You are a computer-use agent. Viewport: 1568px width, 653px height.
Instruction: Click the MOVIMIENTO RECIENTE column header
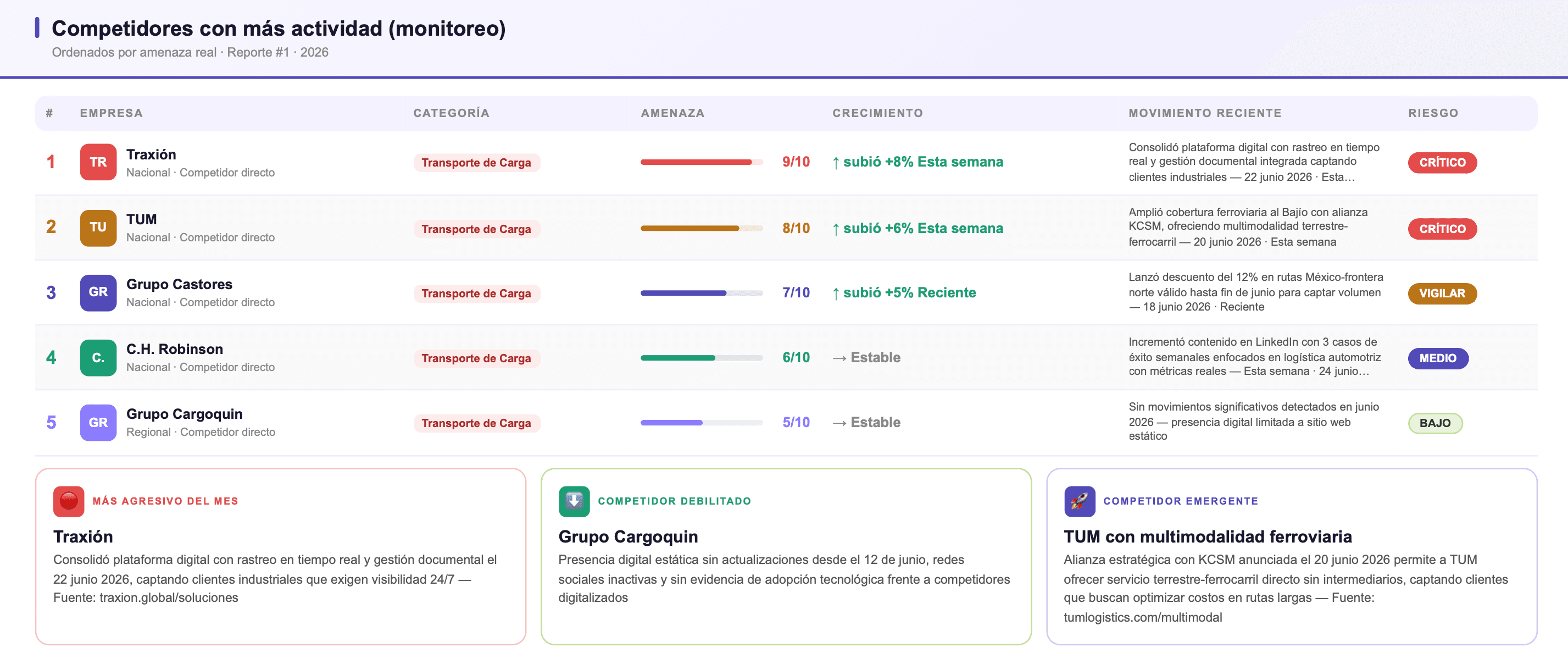click(x=1205, y=113)
